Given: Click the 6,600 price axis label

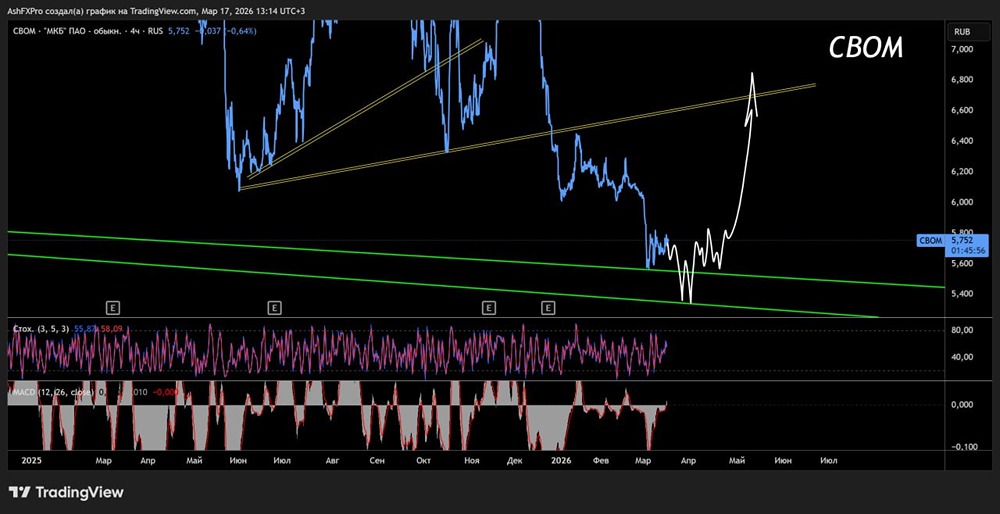Looking at the screenshot, I should [x=961, y=110].
